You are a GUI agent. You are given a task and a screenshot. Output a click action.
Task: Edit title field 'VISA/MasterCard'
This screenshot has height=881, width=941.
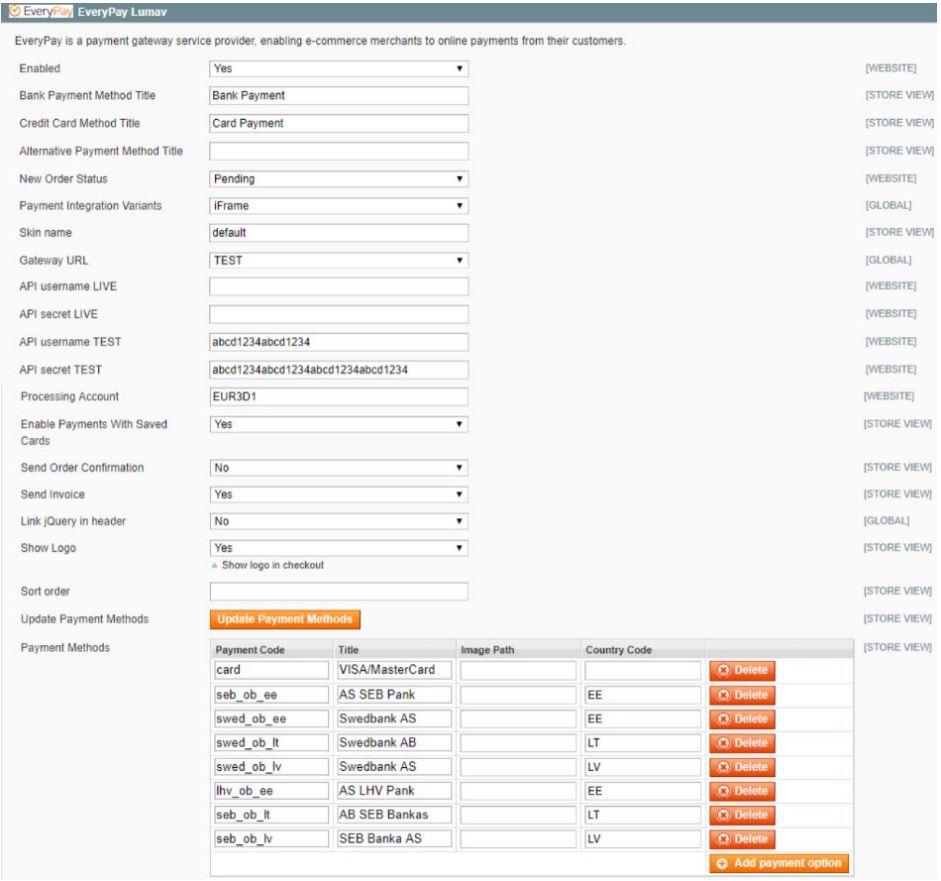click(x=394, y=670)
